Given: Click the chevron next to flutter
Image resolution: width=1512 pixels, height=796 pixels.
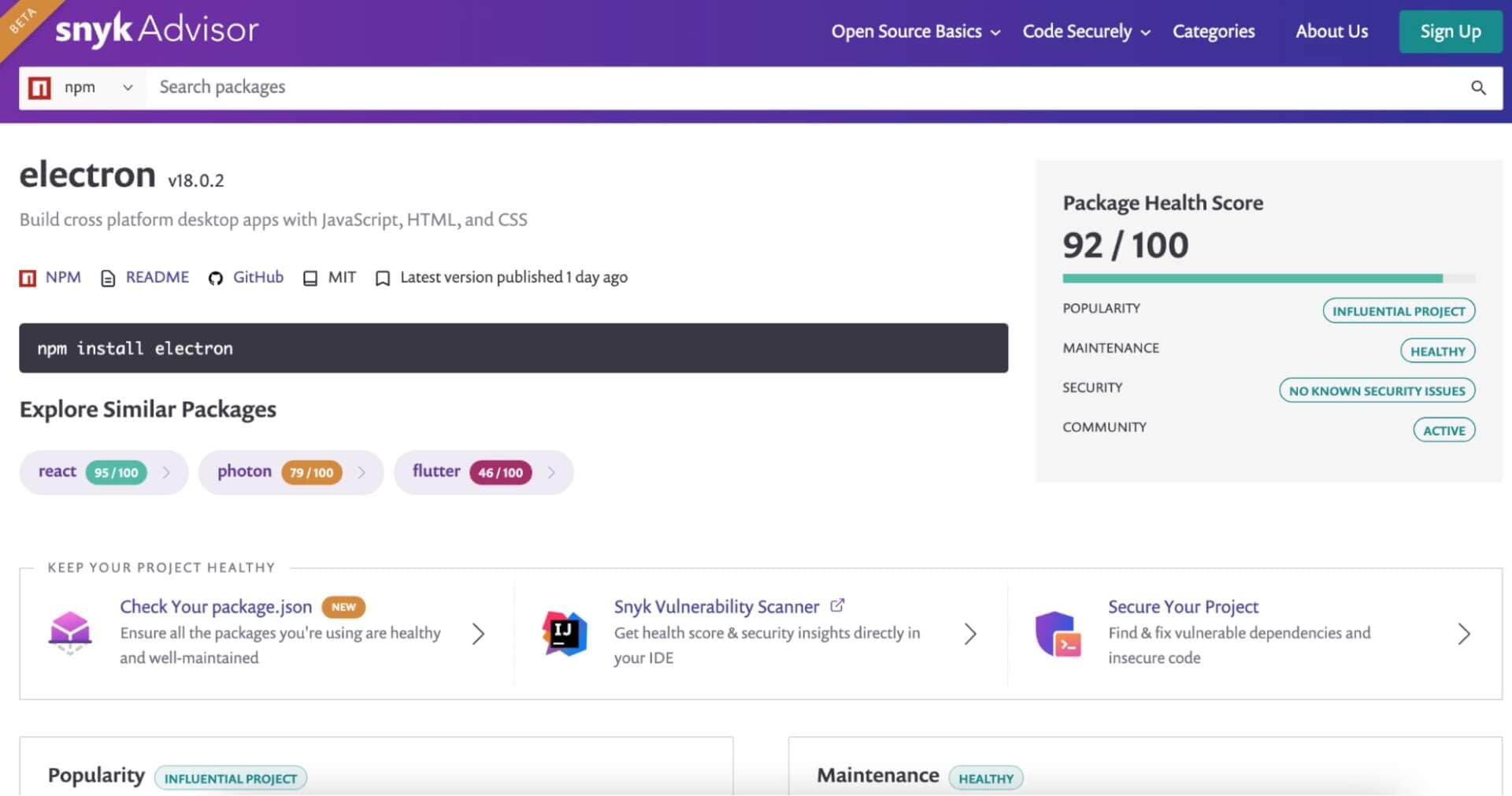Looking at the screenshot, I should click(x=551, y=472).
